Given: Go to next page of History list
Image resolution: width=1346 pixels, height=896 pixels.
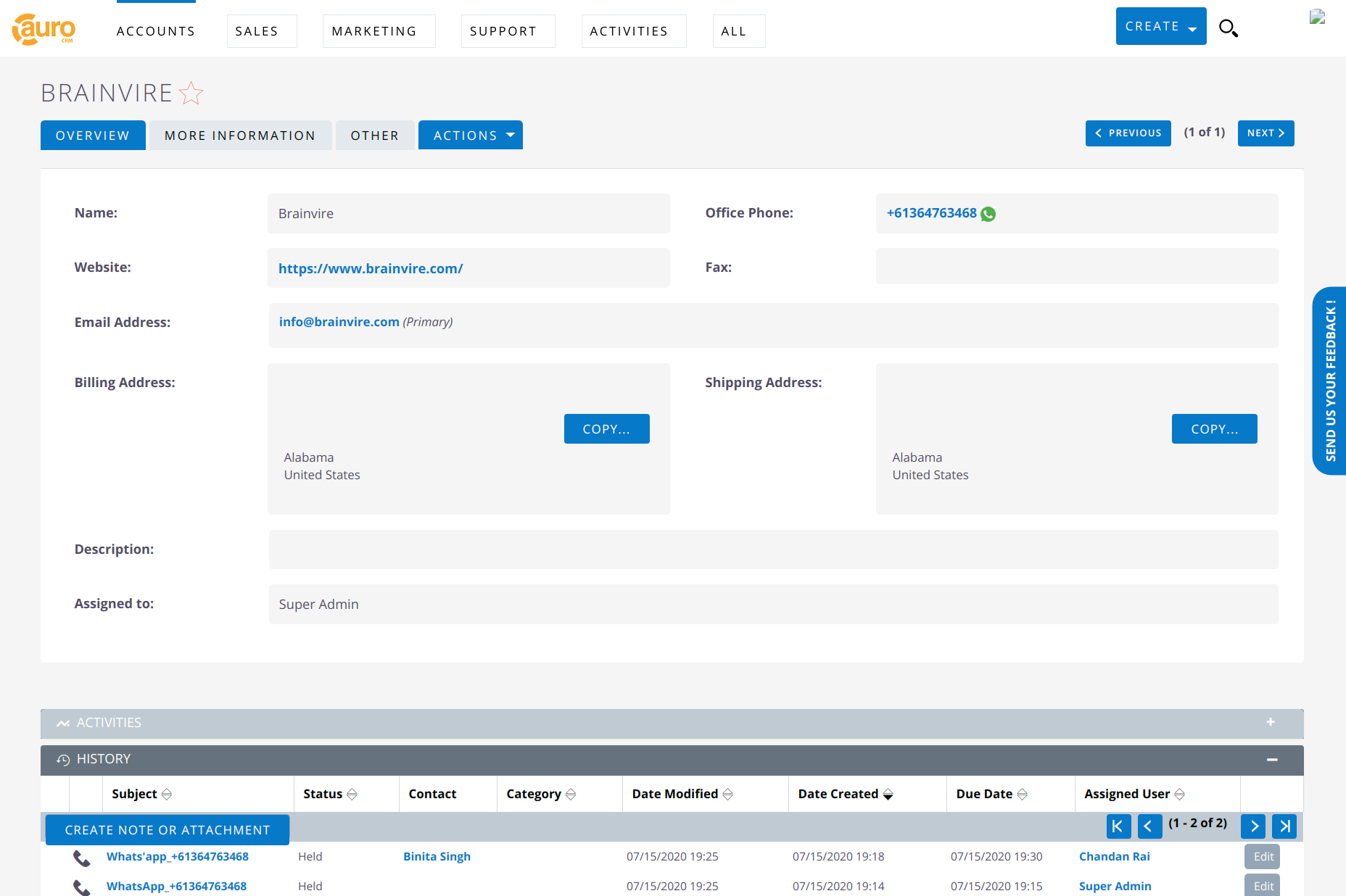Looking at the screenshot, I should (x=1253, y=826).
